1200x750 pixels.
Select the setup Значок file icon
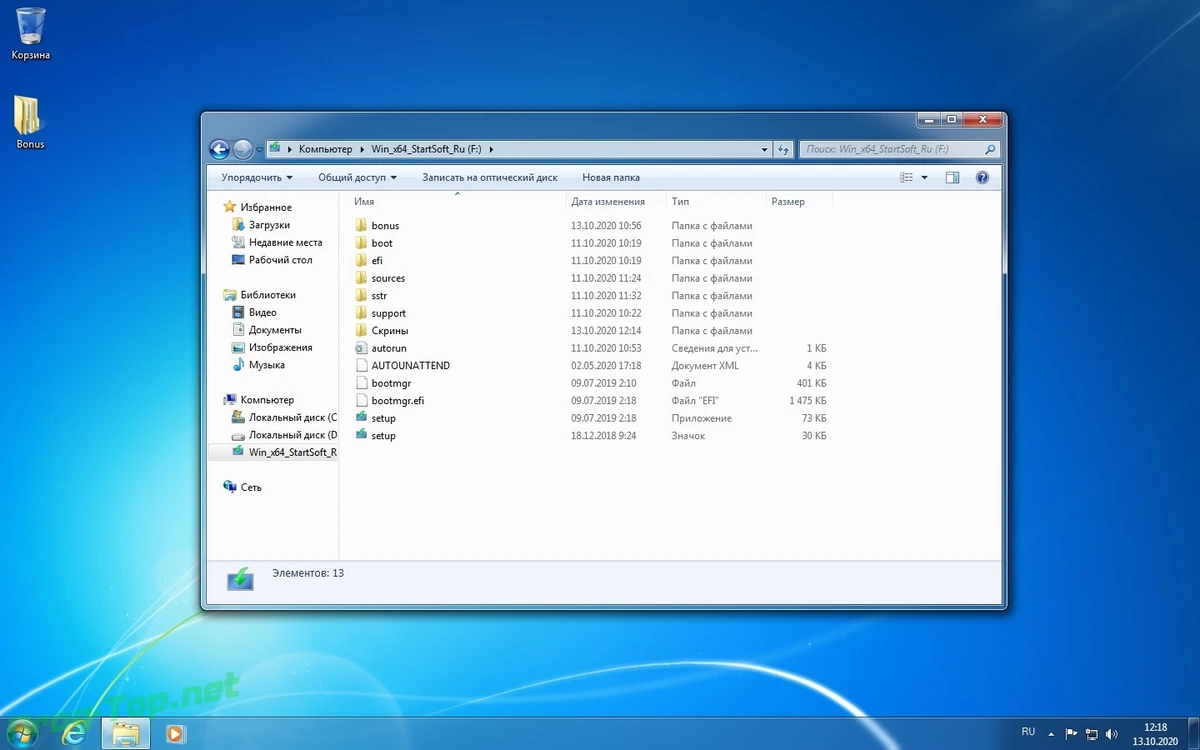(362, 436)
